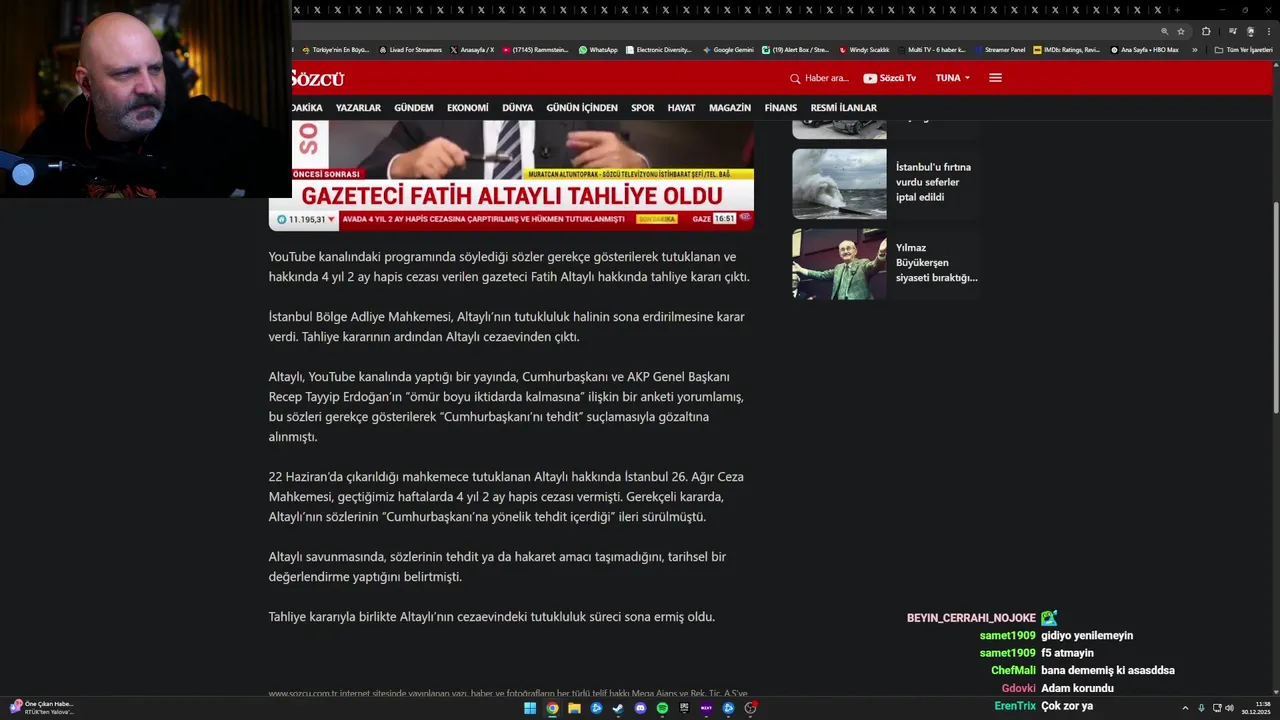Viewport: 1280px width, 720px height.
Task: Open the HAYAT menu section
Action: [x=681, y=108]
